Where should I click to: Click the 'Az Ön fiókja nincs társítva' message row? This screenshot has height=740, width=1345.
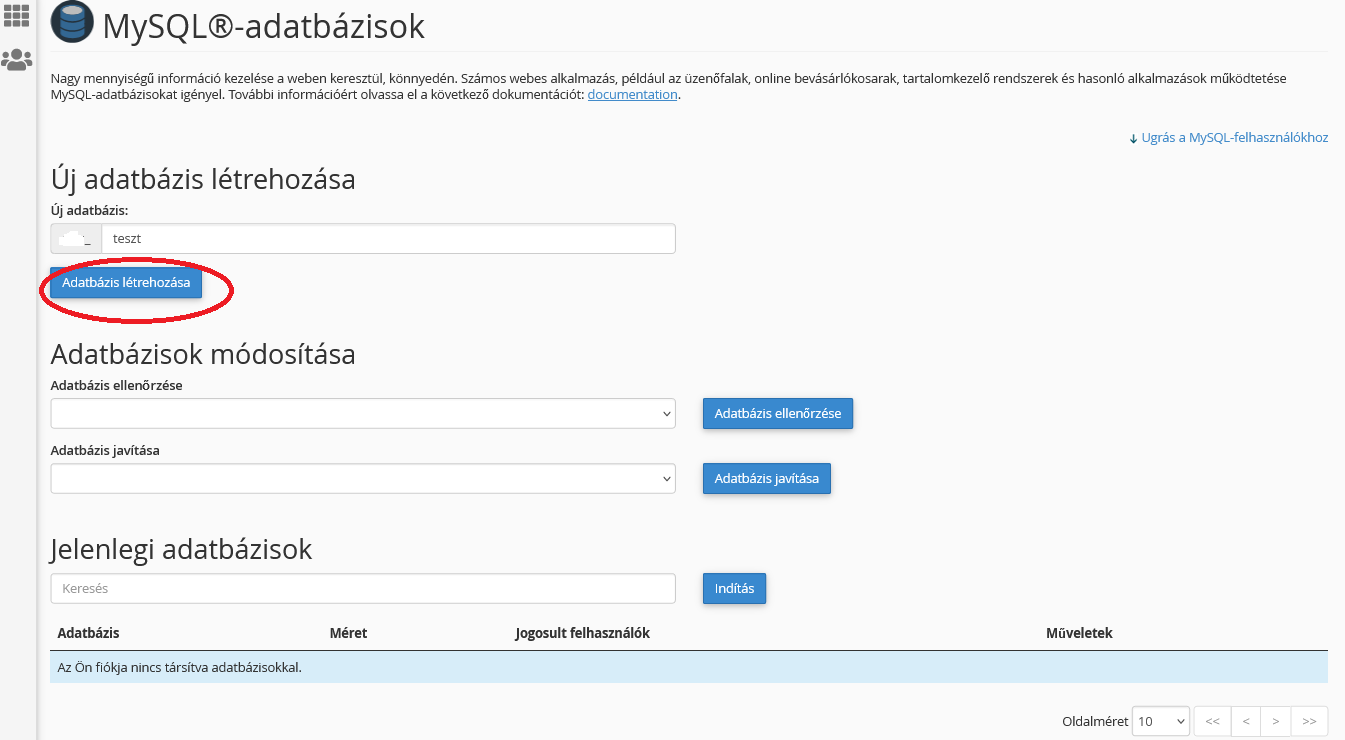point(689,667)
